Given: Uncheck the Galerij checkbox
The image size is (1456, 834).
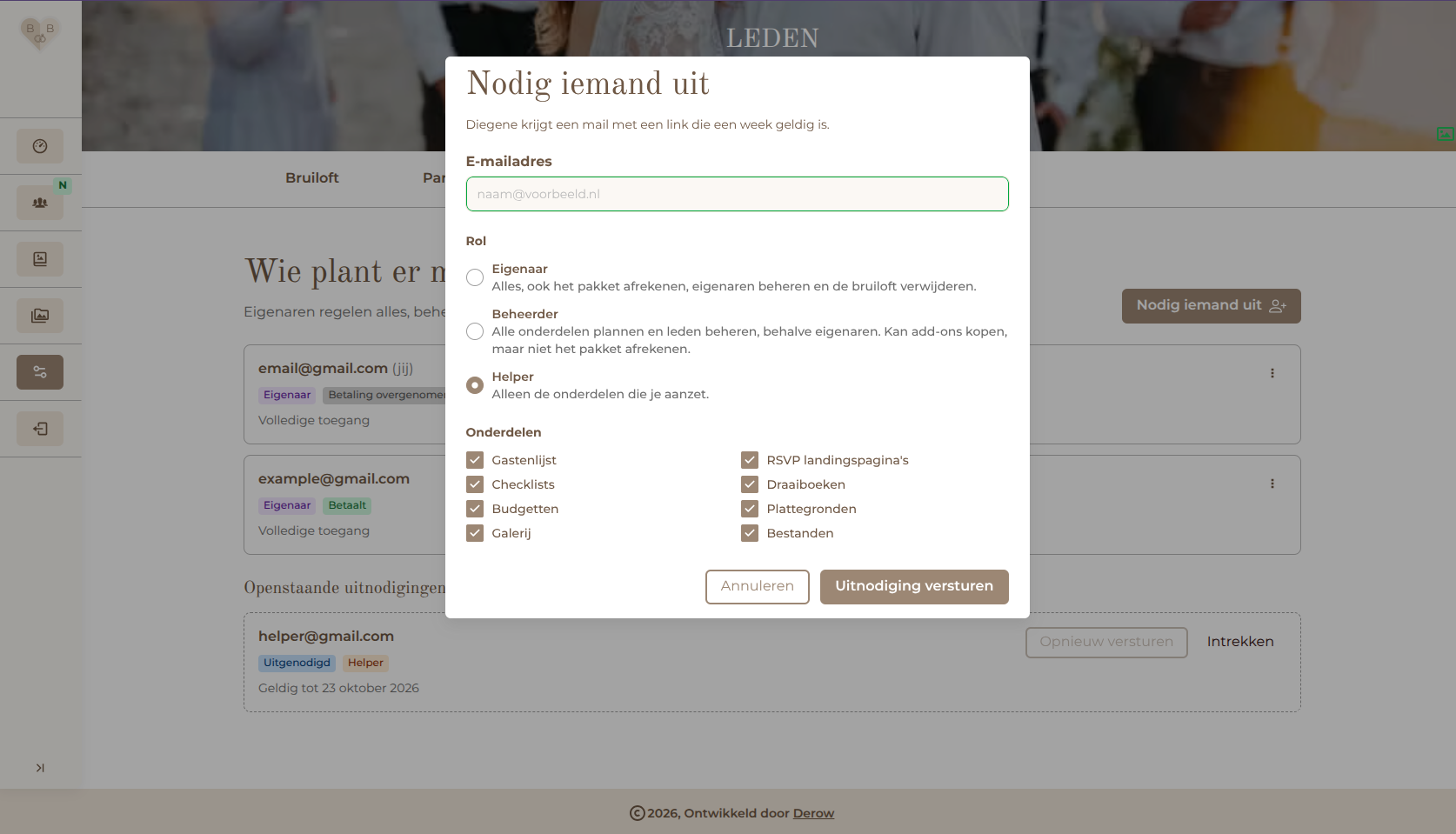Looking at the screenshot, I should pos(475,533).
